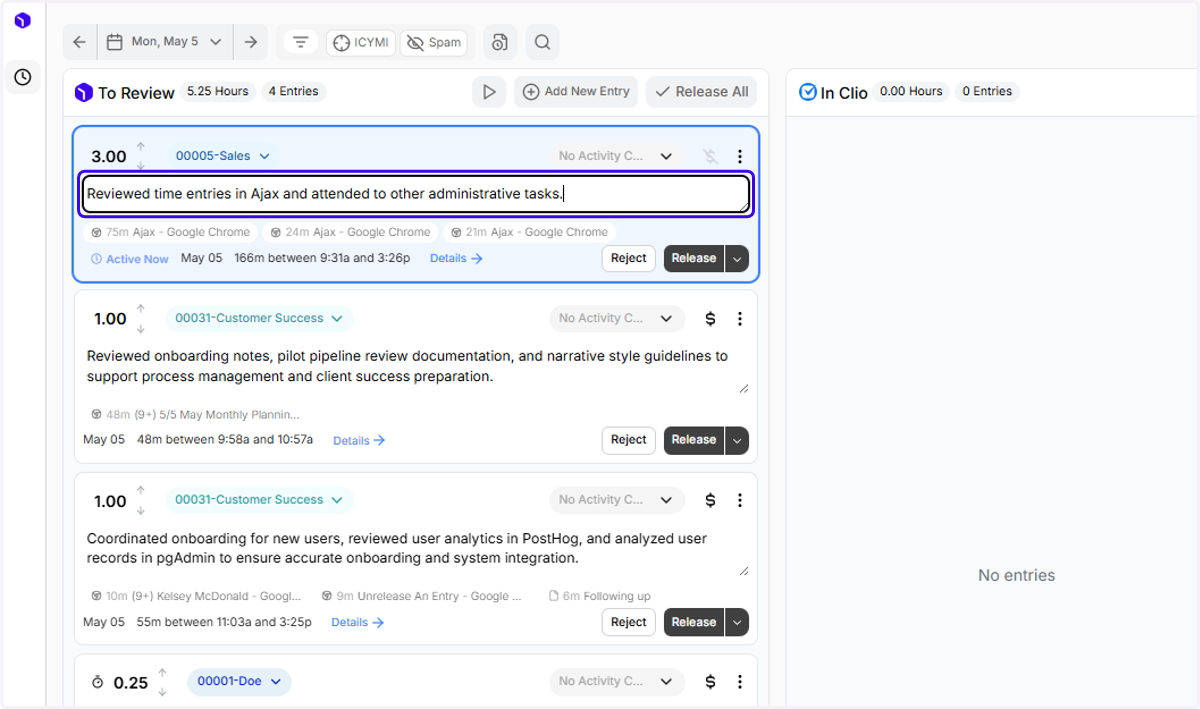
Task: Click the stopwatch icon on 0.25 entry
Action: point(98,682)
